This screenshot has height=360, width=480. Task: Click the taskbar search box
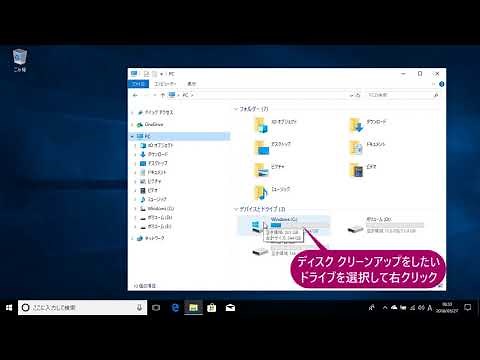(82, 307)
